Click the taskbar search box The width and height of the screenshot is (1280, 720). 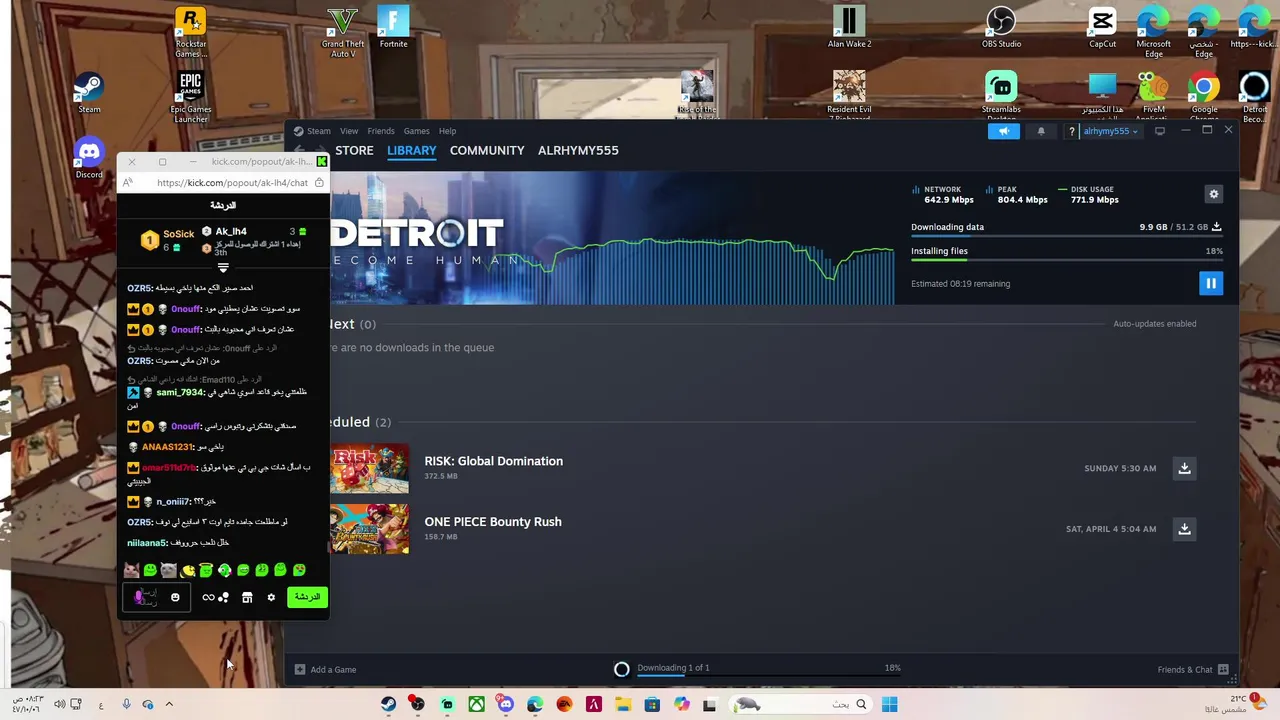click(x=800, y=705)
